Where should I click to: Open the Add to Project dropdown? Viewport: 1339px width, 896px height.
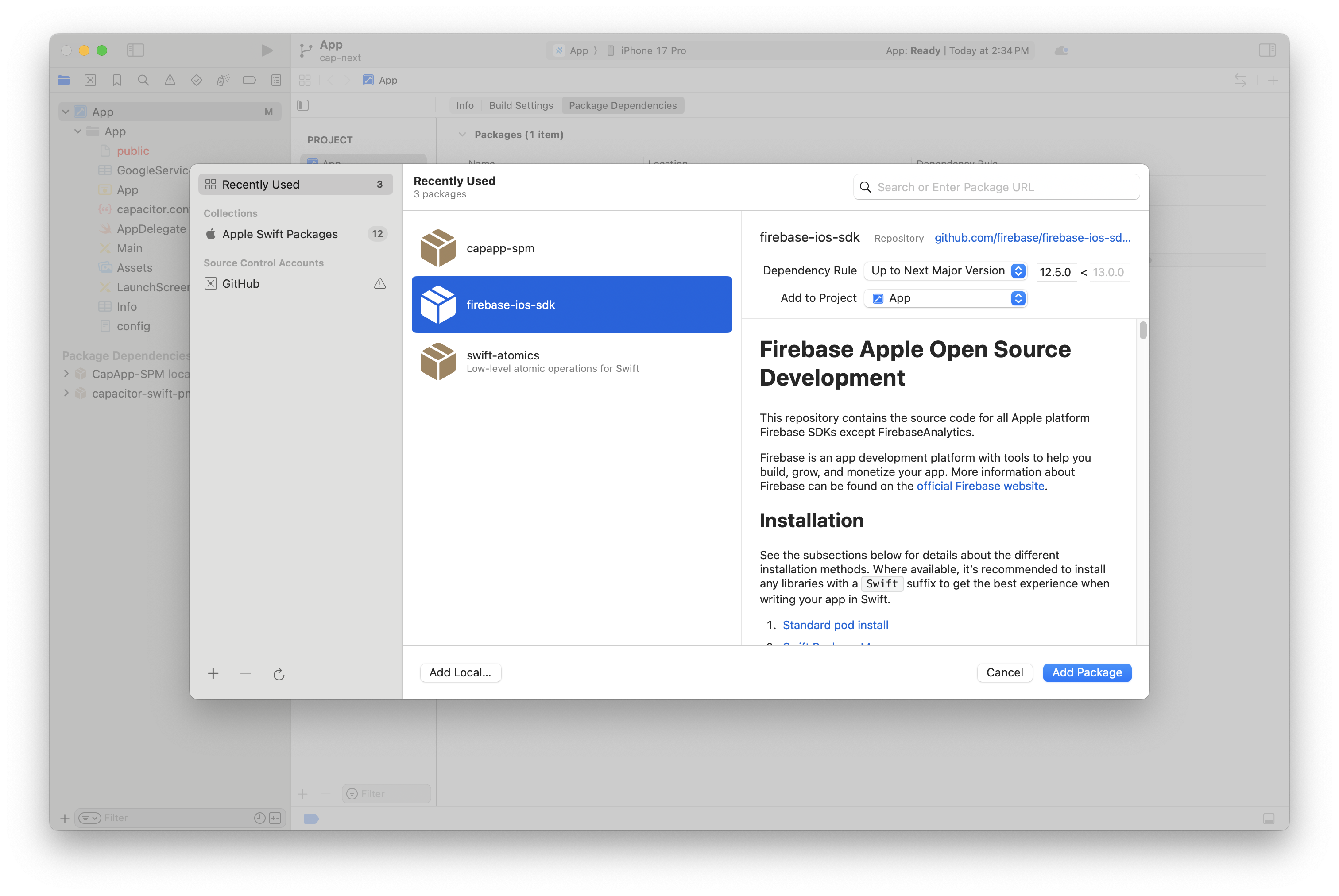click(x=945, y=298)
